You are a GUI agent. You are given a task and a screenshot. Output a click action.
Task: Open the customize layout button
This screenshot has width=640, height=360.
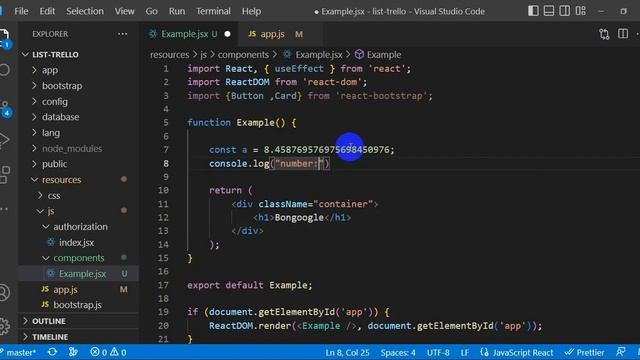point(581,11)
